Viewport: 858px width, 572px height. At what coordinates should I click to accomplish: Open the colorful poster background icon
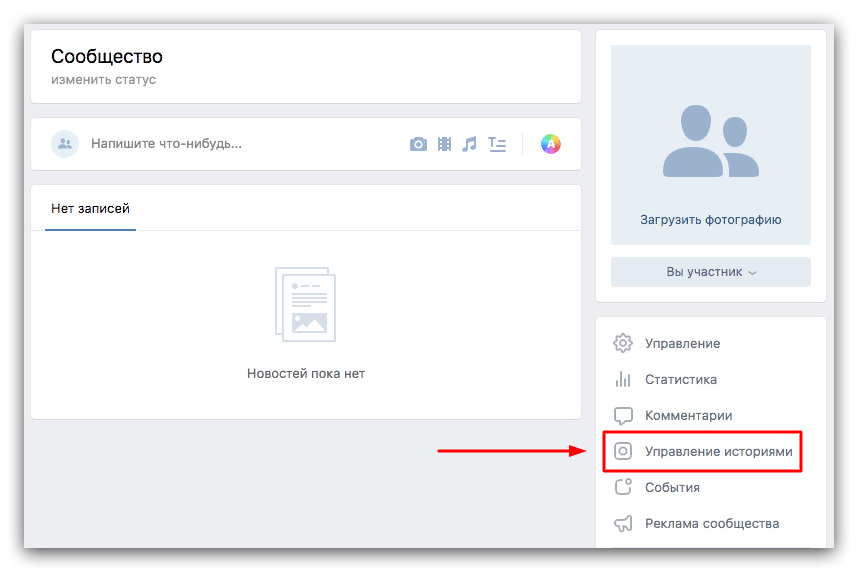click(x=550, y=144)
